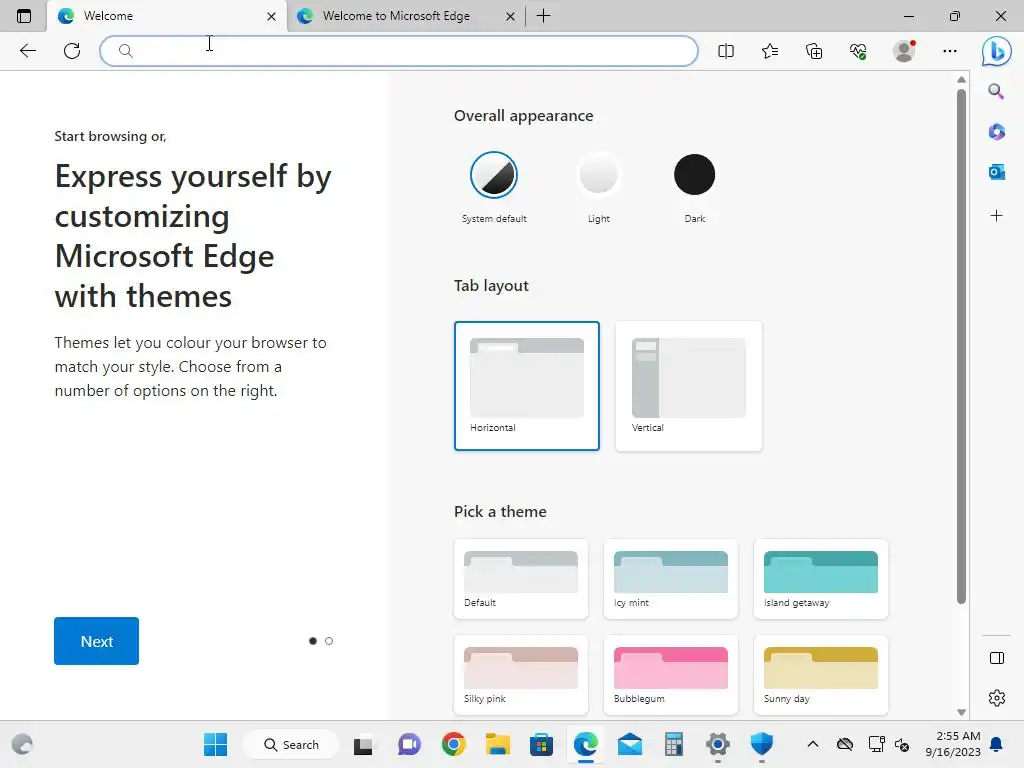Pick the Bubblegum theme
The height and width of the screenshot is (768, 1024).
click(x=671, y=675)
